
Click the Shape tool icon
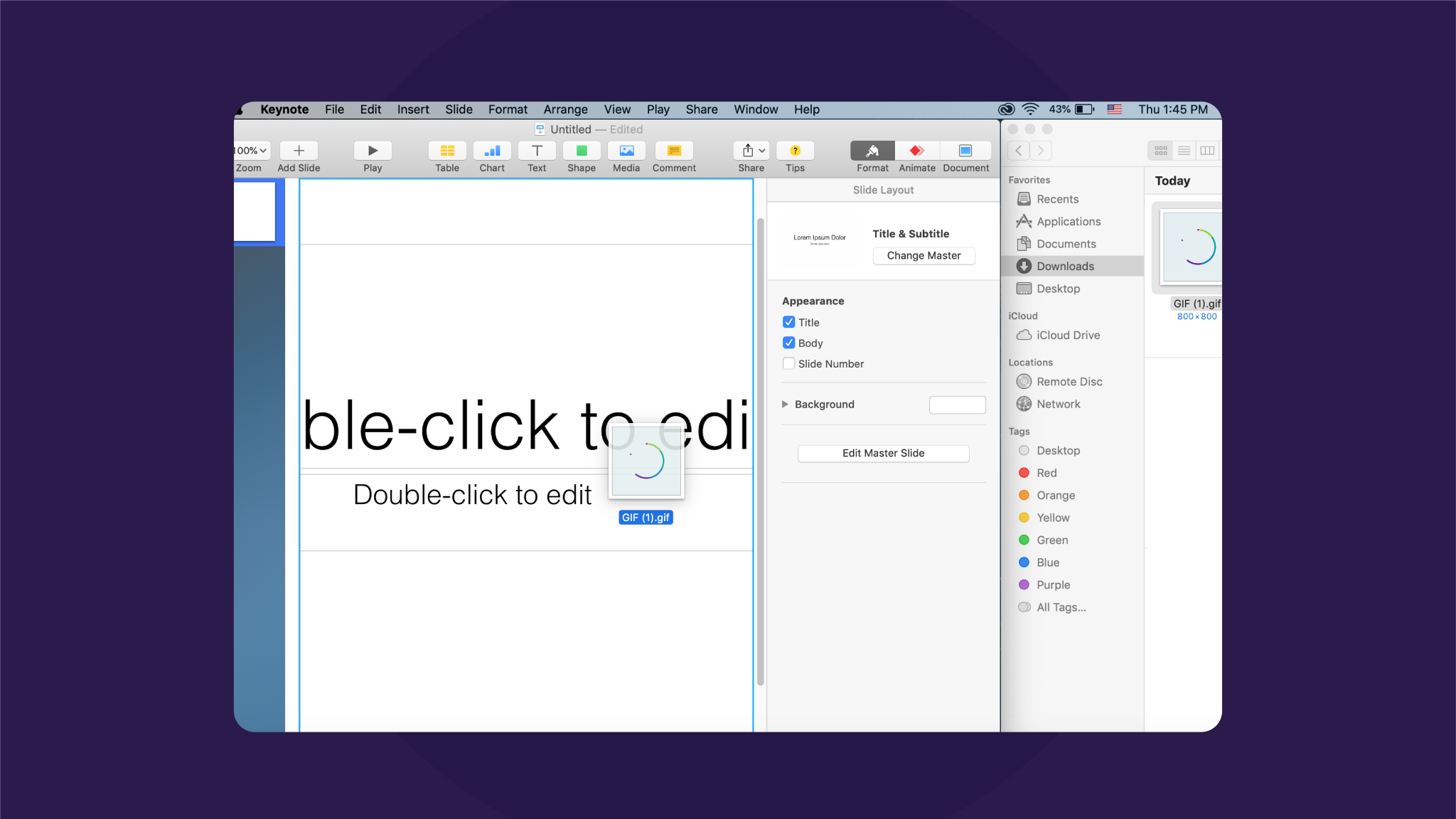(581, 151)
